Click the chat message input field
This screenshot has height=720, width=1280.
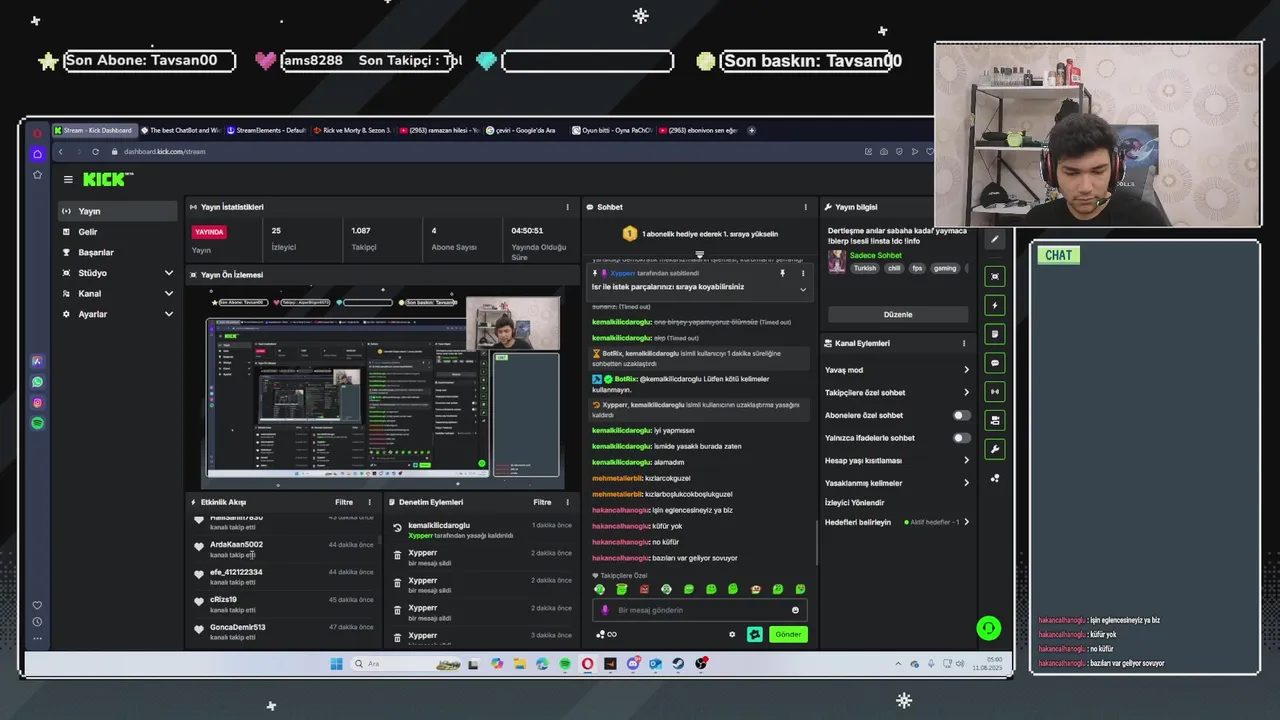coord(699,610)
